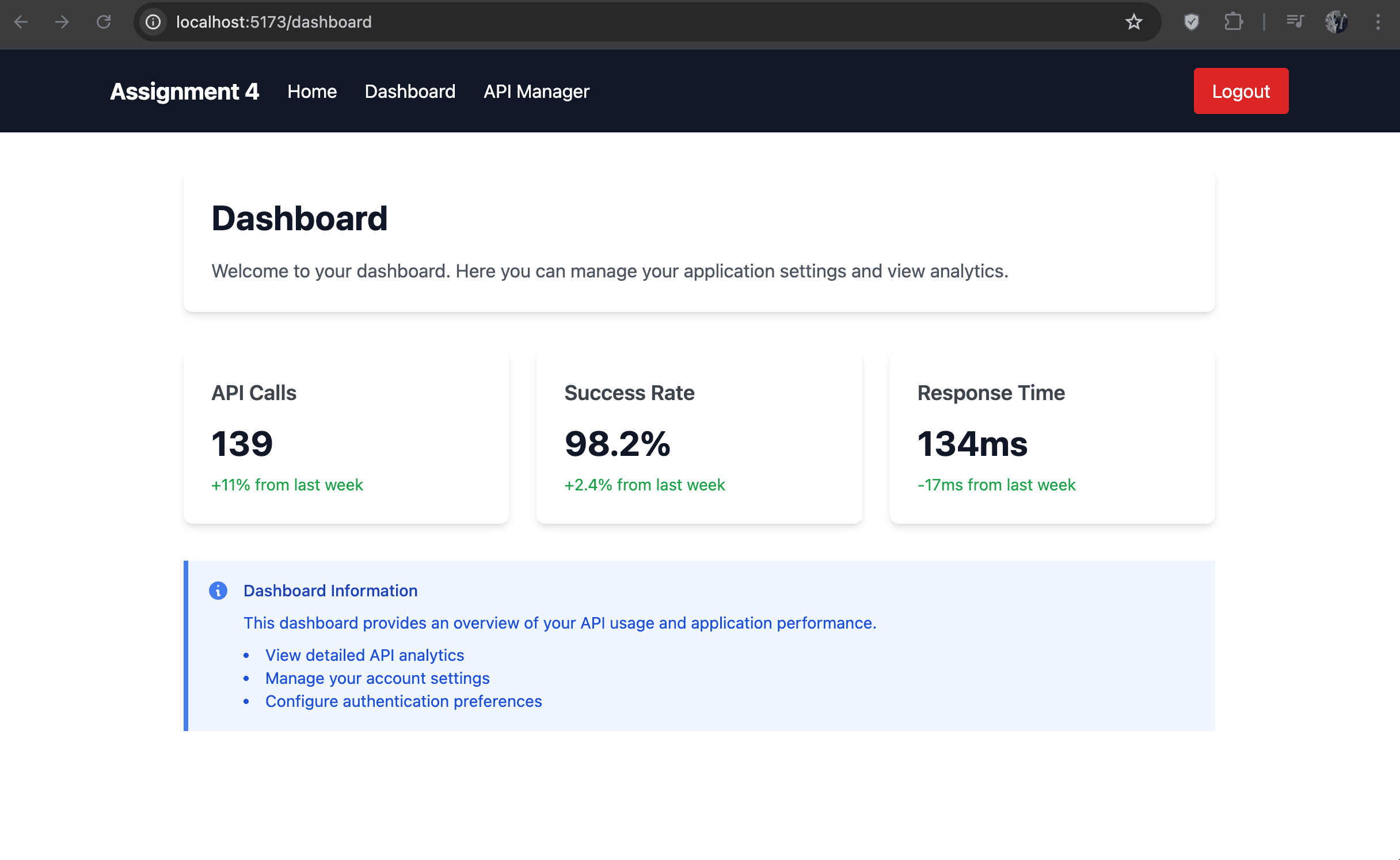Click '+11% from last week' text

point(287,485)
